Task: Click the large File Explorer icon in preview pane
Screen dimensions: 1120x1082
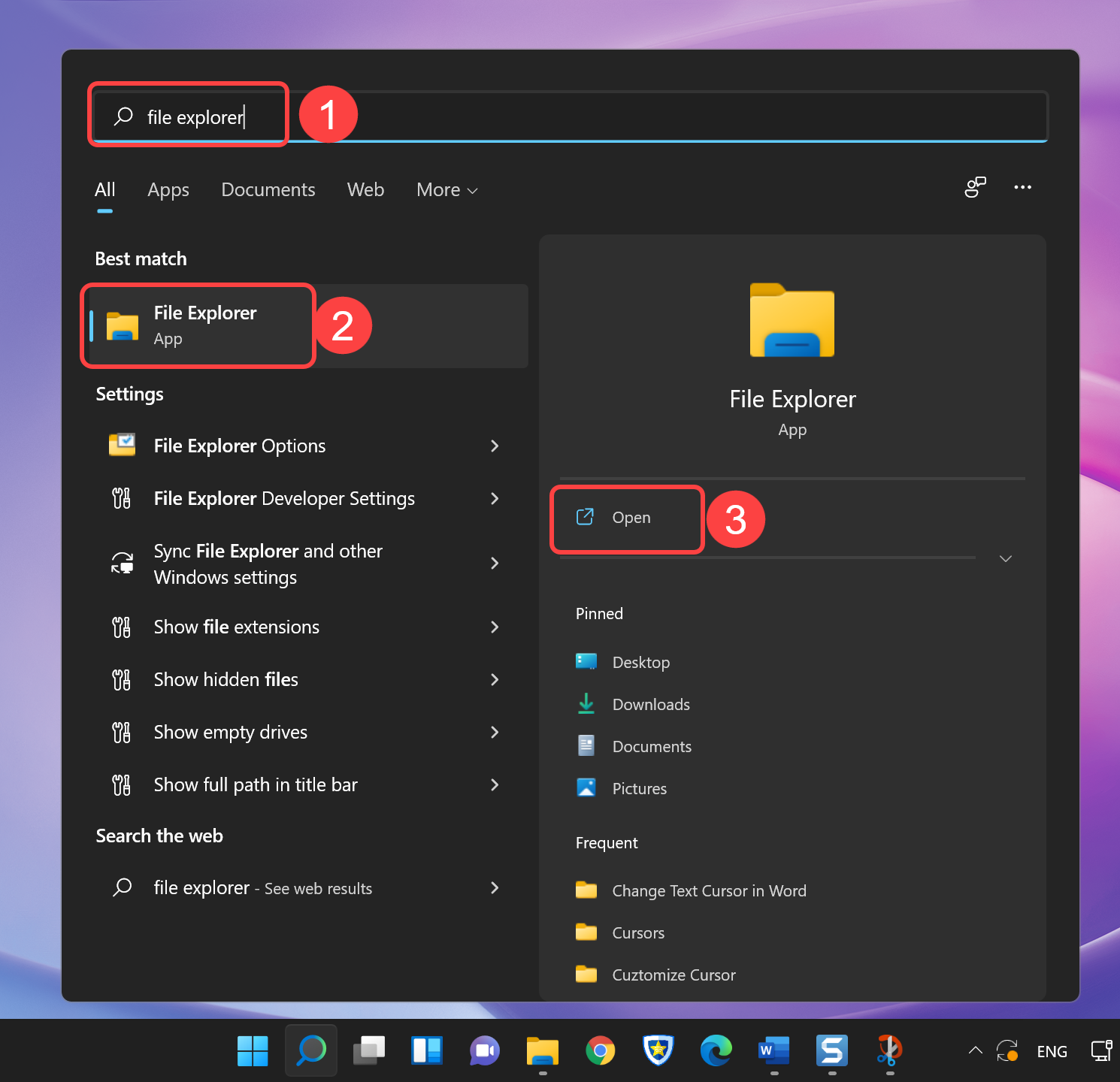Action: (792, 320)
